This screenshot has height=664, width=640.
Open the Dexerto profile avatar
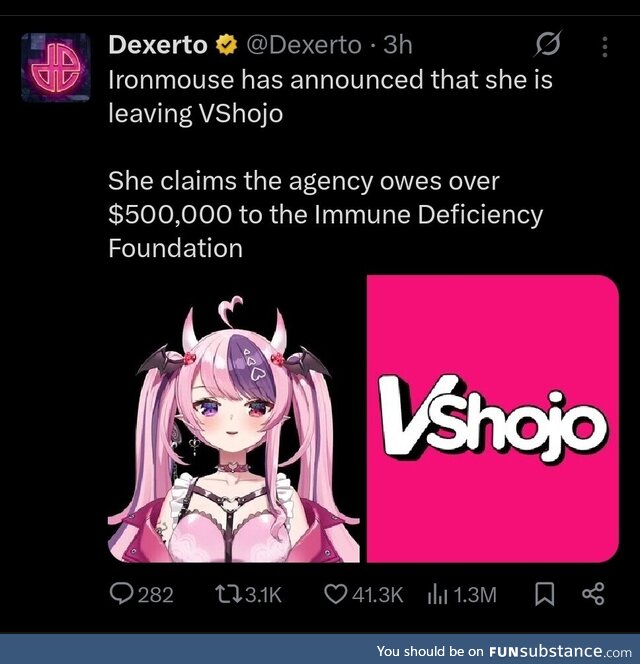pos(55,67)
